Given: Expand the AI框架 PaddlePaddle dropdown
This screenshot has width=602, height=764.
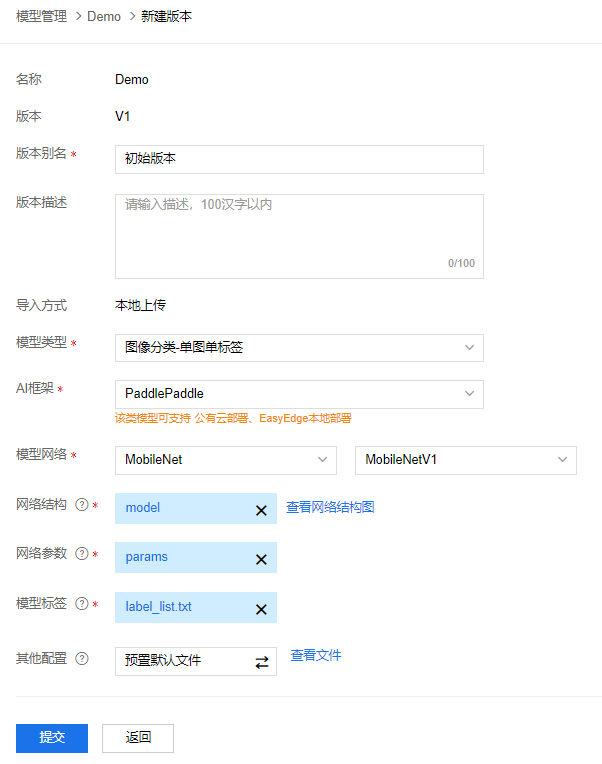Looking at the screenshot, I should click(299, 394).
